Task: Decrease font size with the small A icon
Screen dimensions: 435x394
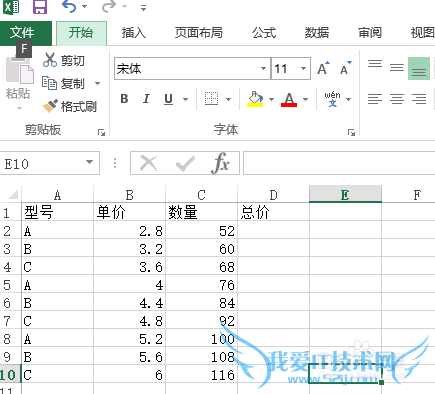Action: click(x=346, y=68)
